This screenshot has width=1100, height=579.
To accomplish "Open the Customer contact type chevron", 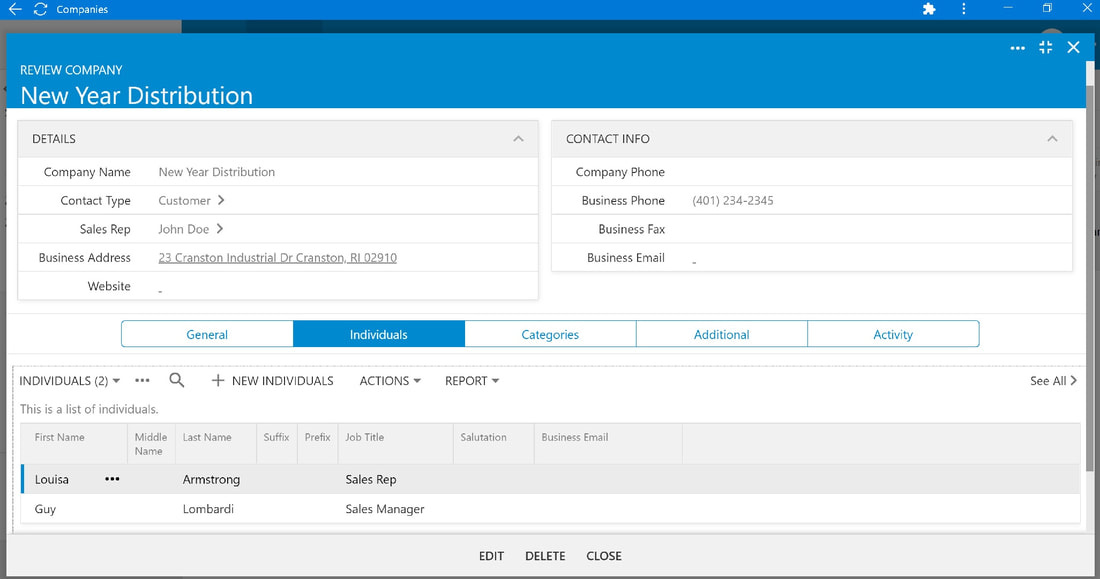I will pos(221,200).
